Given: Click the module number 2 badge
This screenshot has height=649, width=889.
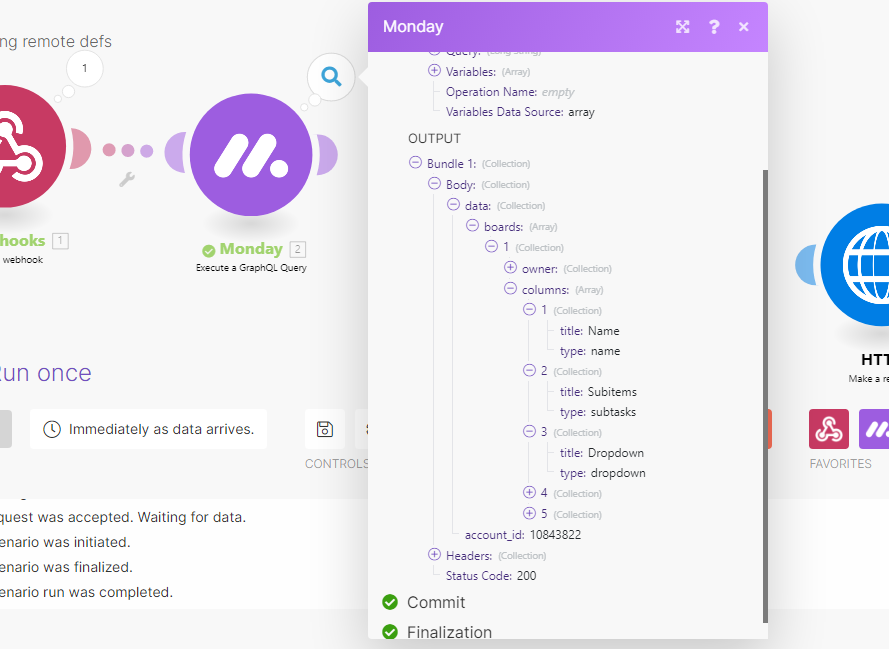Looking at the screenshot, I should click(298, 249).
